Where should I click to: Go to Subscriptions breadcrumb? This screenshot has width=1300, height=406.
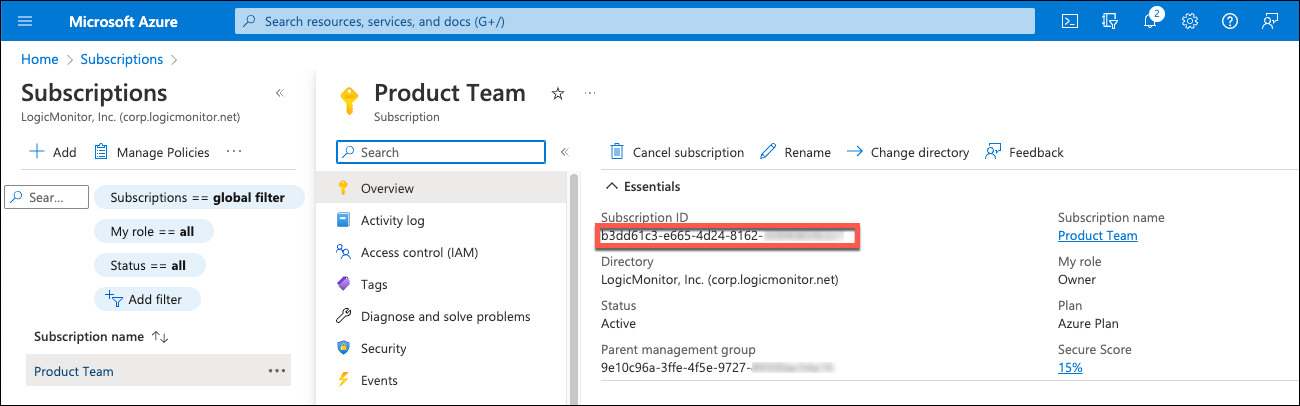pos(122,59)
